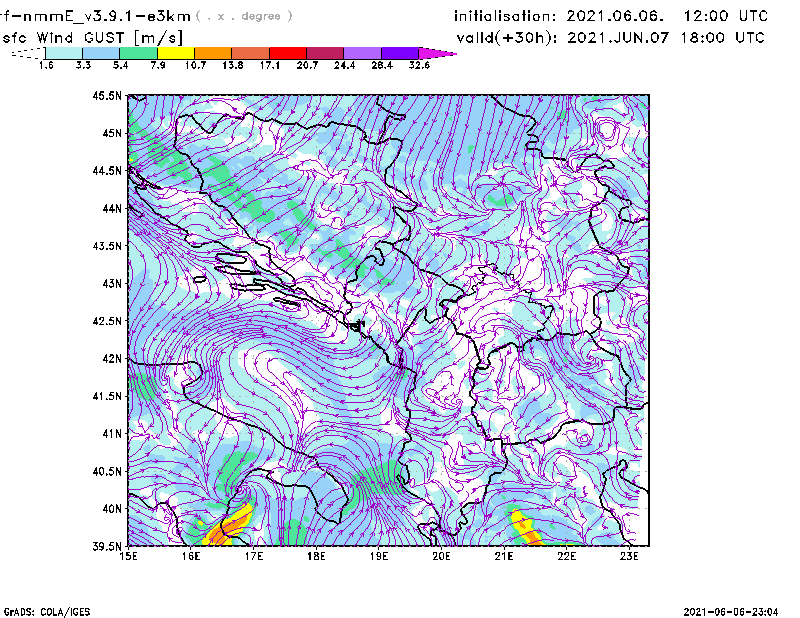Viewport: 800px width, 618px height.
Task: Click the 42N latitude label
Action: click(x=112, y=359)
